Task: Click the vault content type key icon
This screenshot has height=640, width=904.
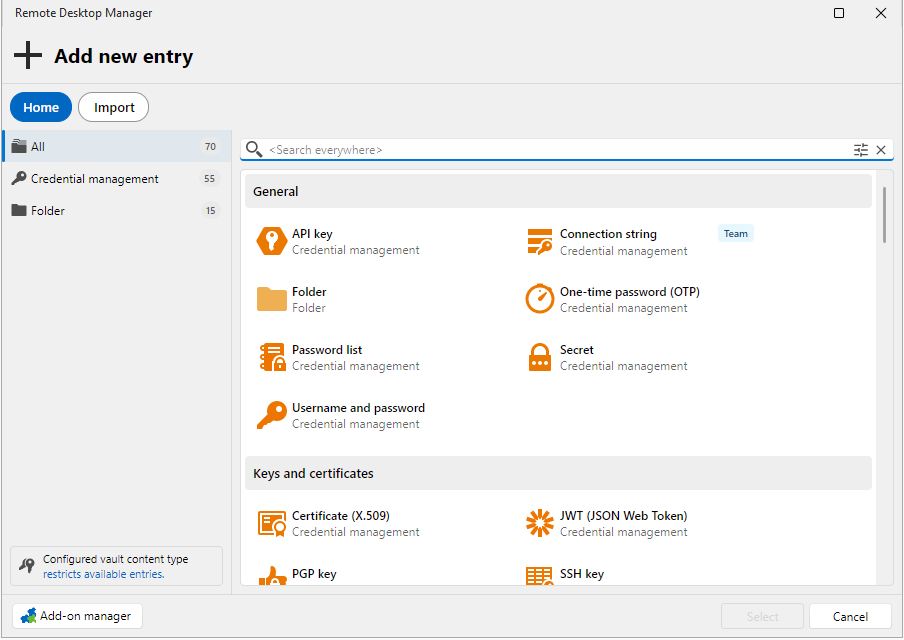Action: click(27, 566)
